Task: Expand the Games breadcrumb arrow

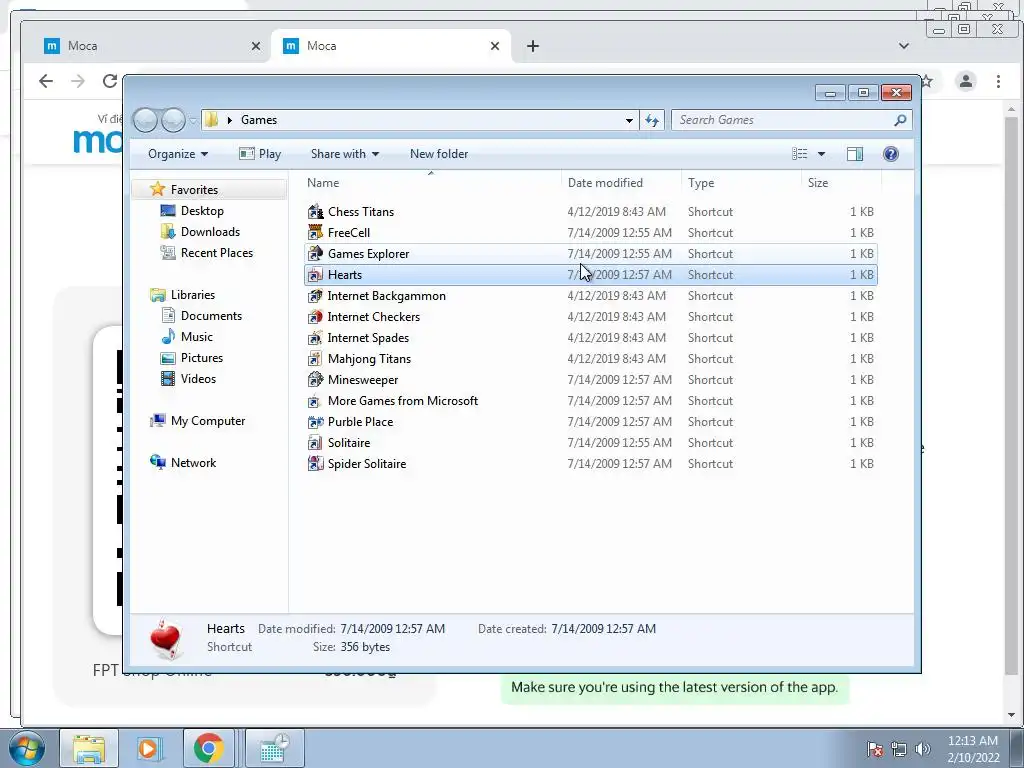Action: pos(230,120)
